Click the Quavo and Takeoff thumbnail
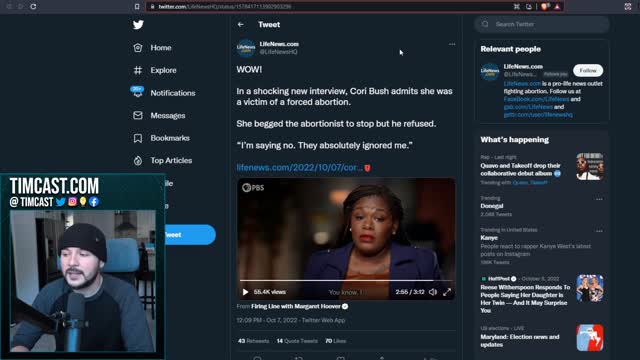The image size is (640, 360). [x=590, y=167]
